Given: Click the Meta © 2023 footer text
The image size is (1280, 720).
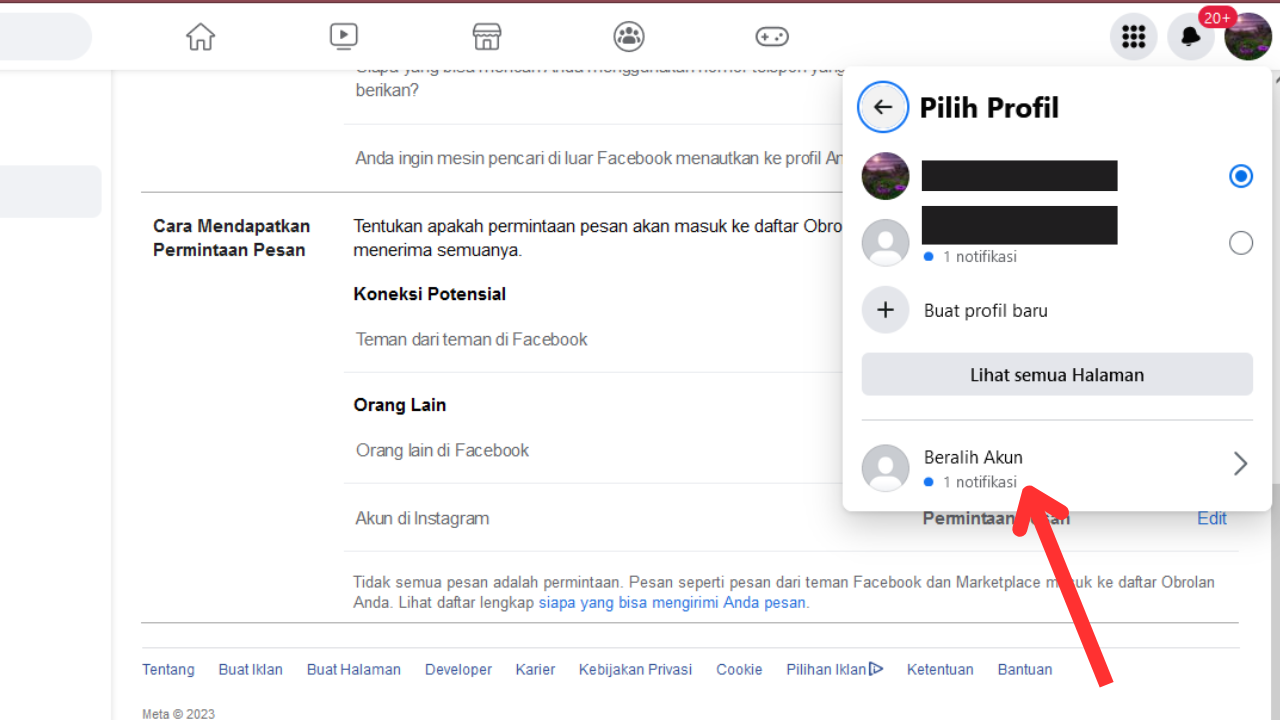Looking at the screenshot, I should [178, 713].
